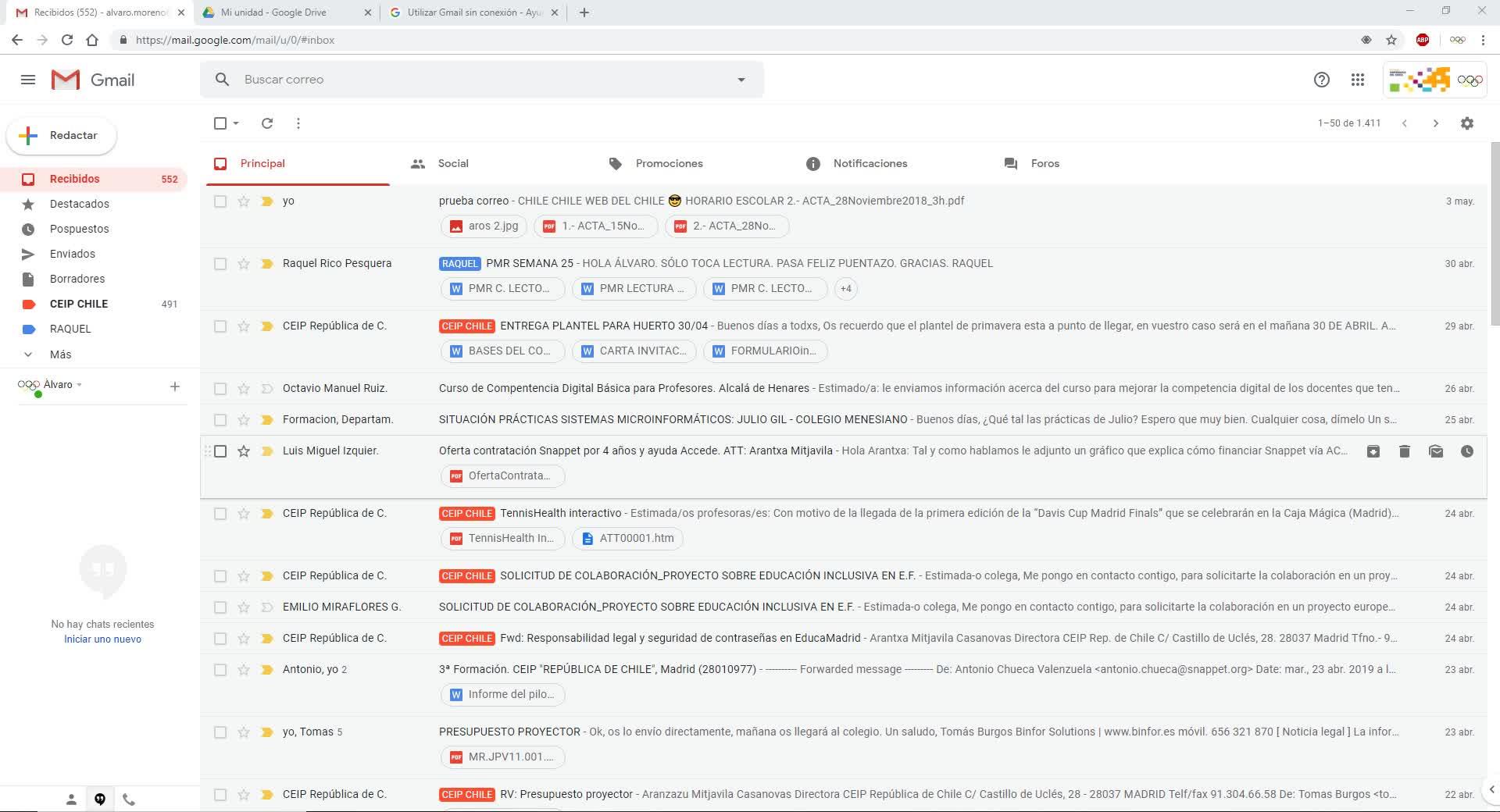Image resolution: width=1500 pixels, height=812 pixels.
Task: Select the Octavio Manuel Ruiz email checkbox
Action: (220, 389)
